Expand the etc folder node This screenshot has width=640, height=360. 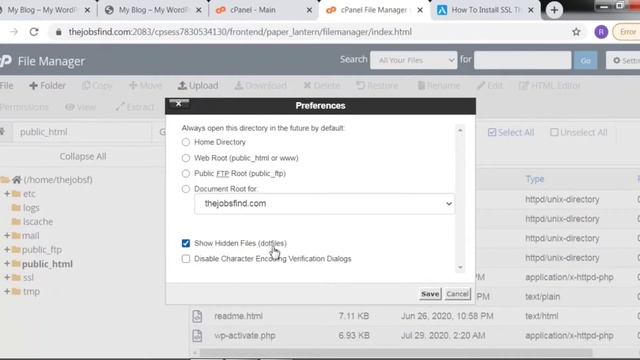[x=7, y=193]
